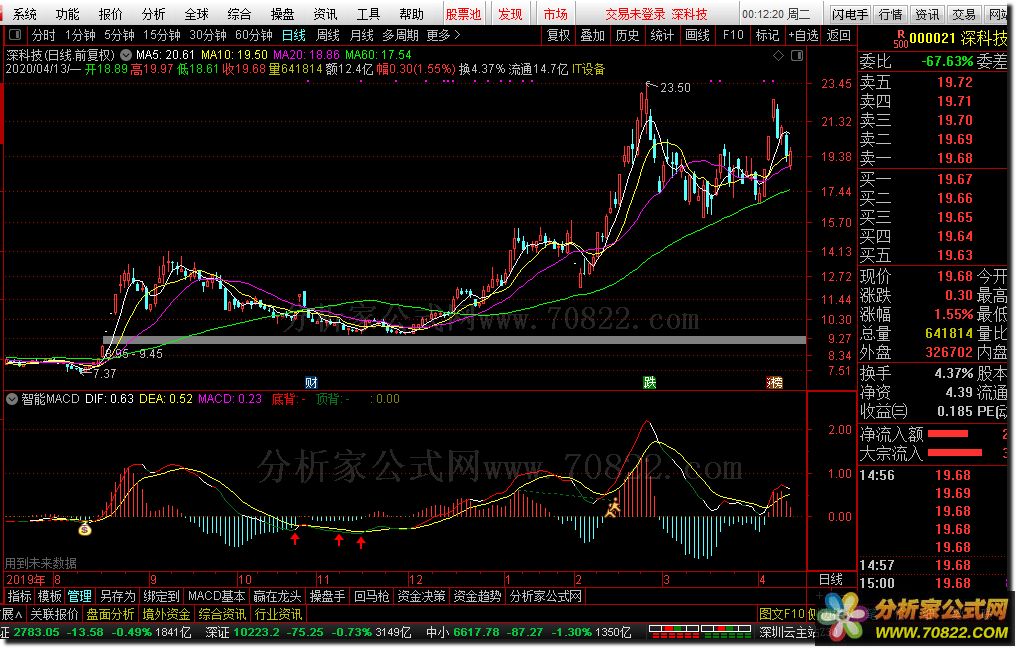Select the 60分钟 chart period
The image size is (1017, 648).
[x=254, y=35]
